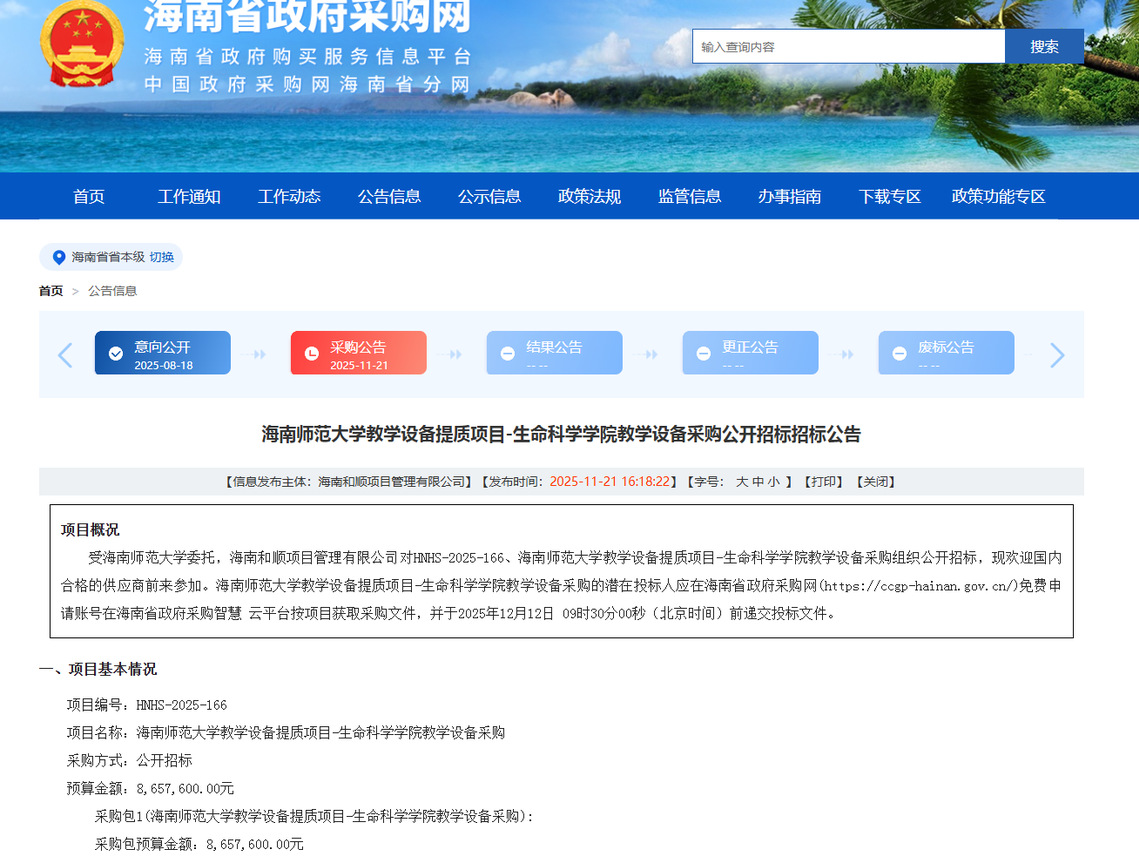Click the right arrow in timeline
Screen dimensions: 1139x863
(1057, 355)
